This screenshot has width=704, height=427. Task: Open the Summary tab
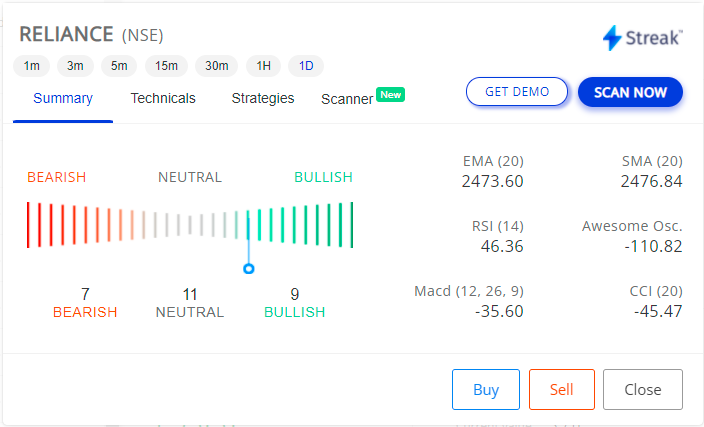(x=63, y=98)
